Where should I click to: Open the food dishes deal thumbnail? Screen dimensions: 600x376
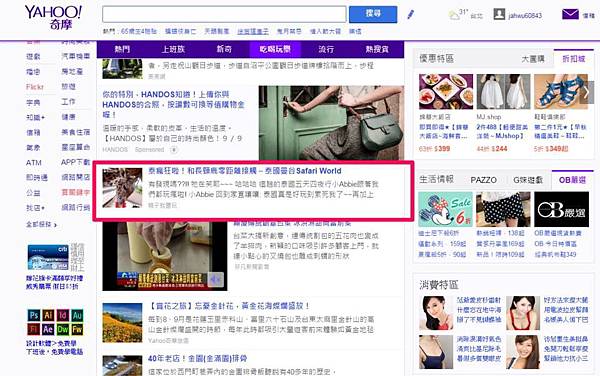click(x=446, y=92)
